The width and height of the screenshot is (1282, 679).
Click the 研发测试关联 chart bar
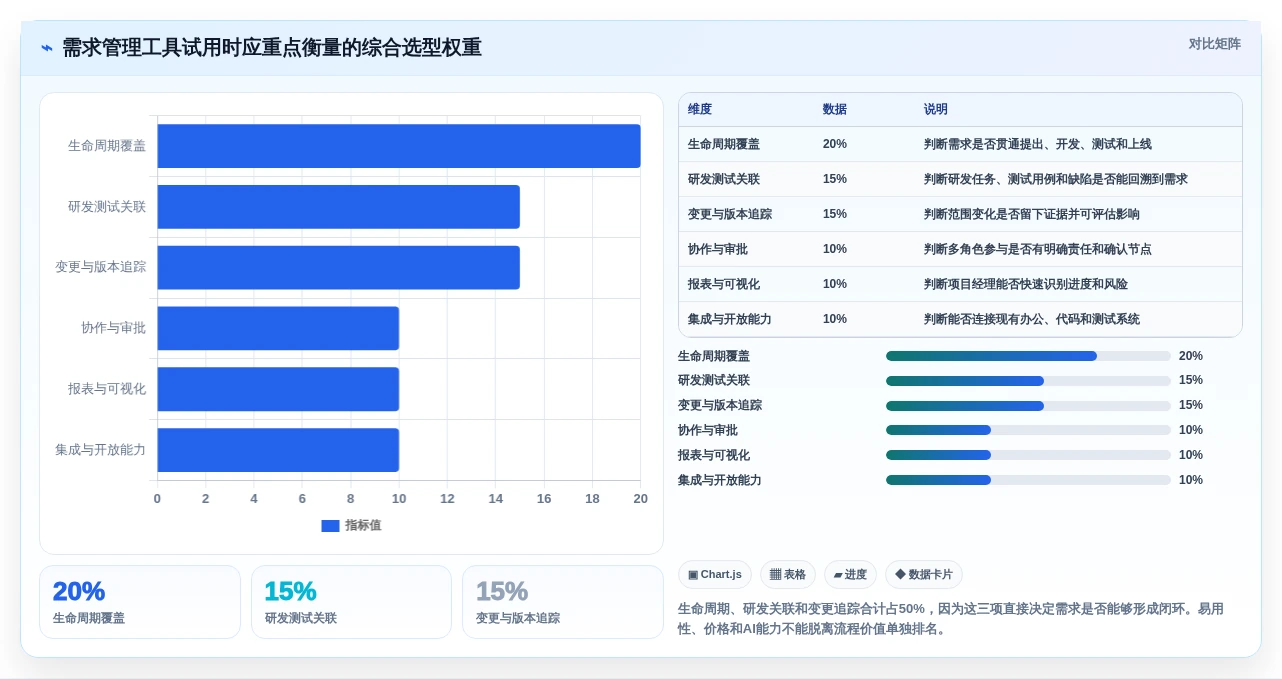coord(338,207)
